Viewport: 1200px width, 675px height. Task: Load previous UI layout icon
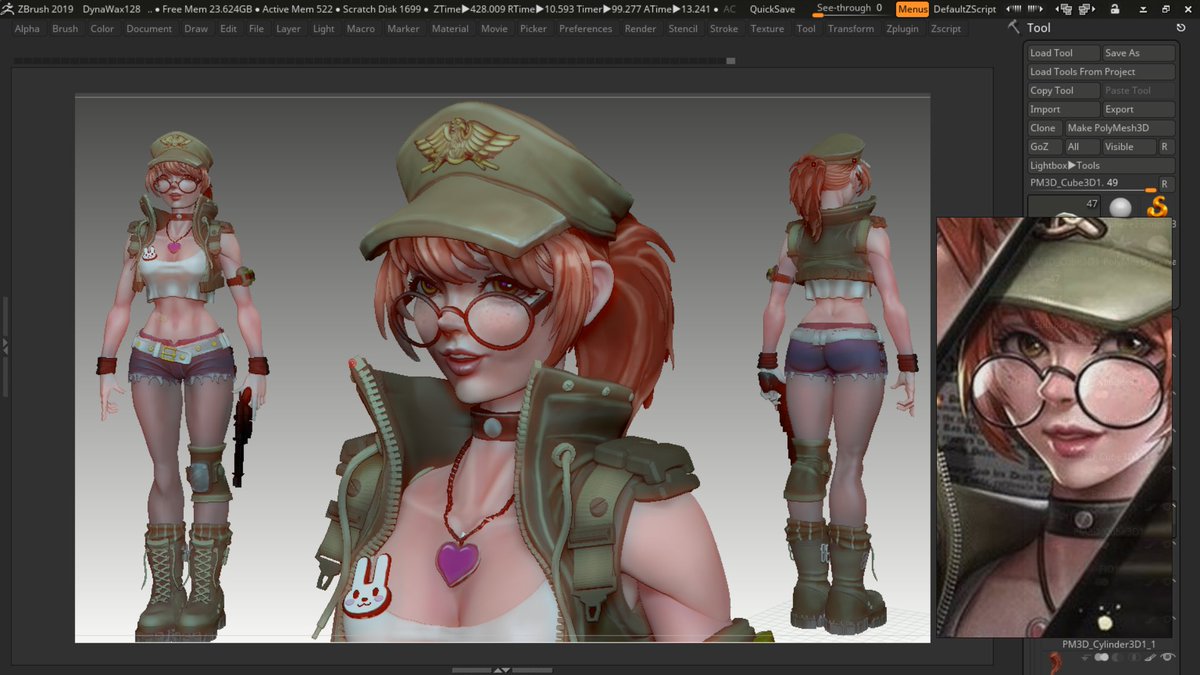coord(1064,9)
